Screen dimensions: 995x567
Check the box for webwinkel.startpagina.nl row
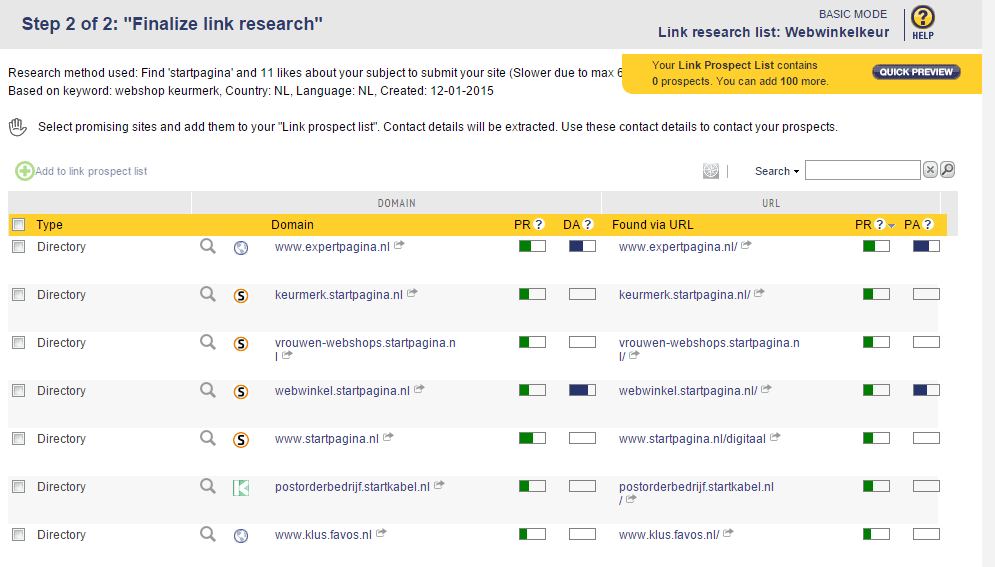point(18,391)
